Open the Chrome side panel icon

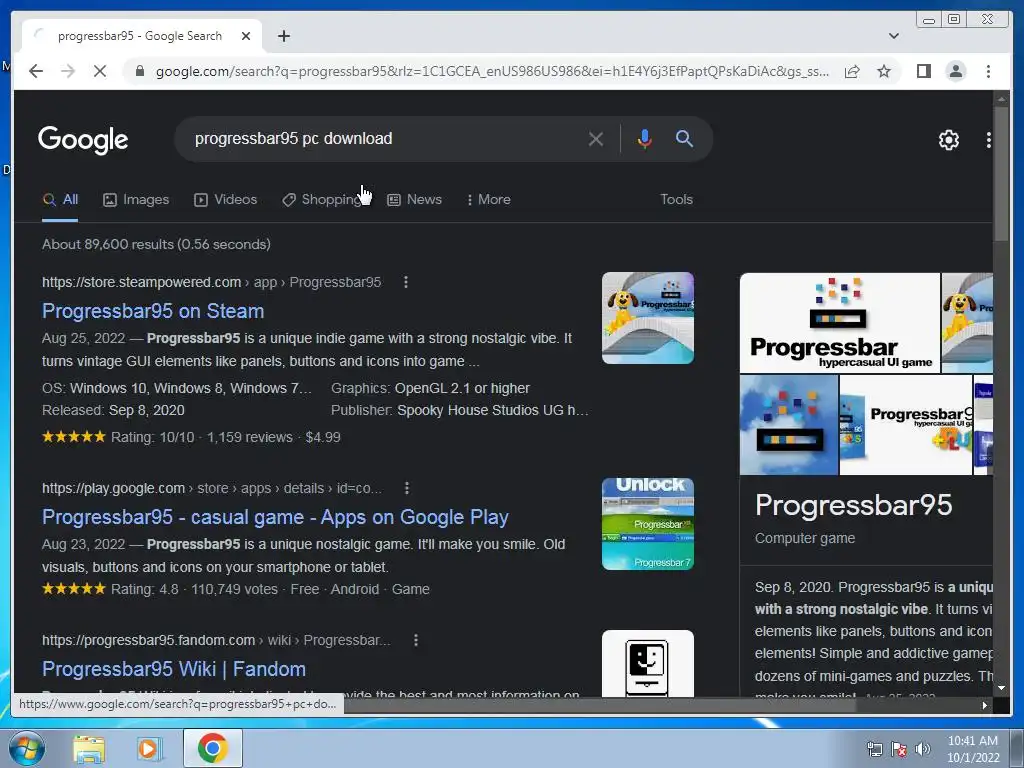coord(923,71)
